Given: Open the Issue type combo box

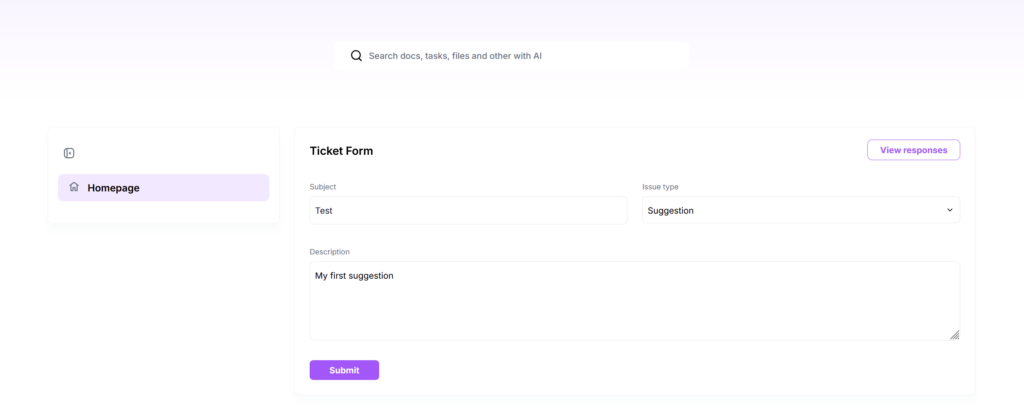Looking at the screenshot, I should [801, 210].
